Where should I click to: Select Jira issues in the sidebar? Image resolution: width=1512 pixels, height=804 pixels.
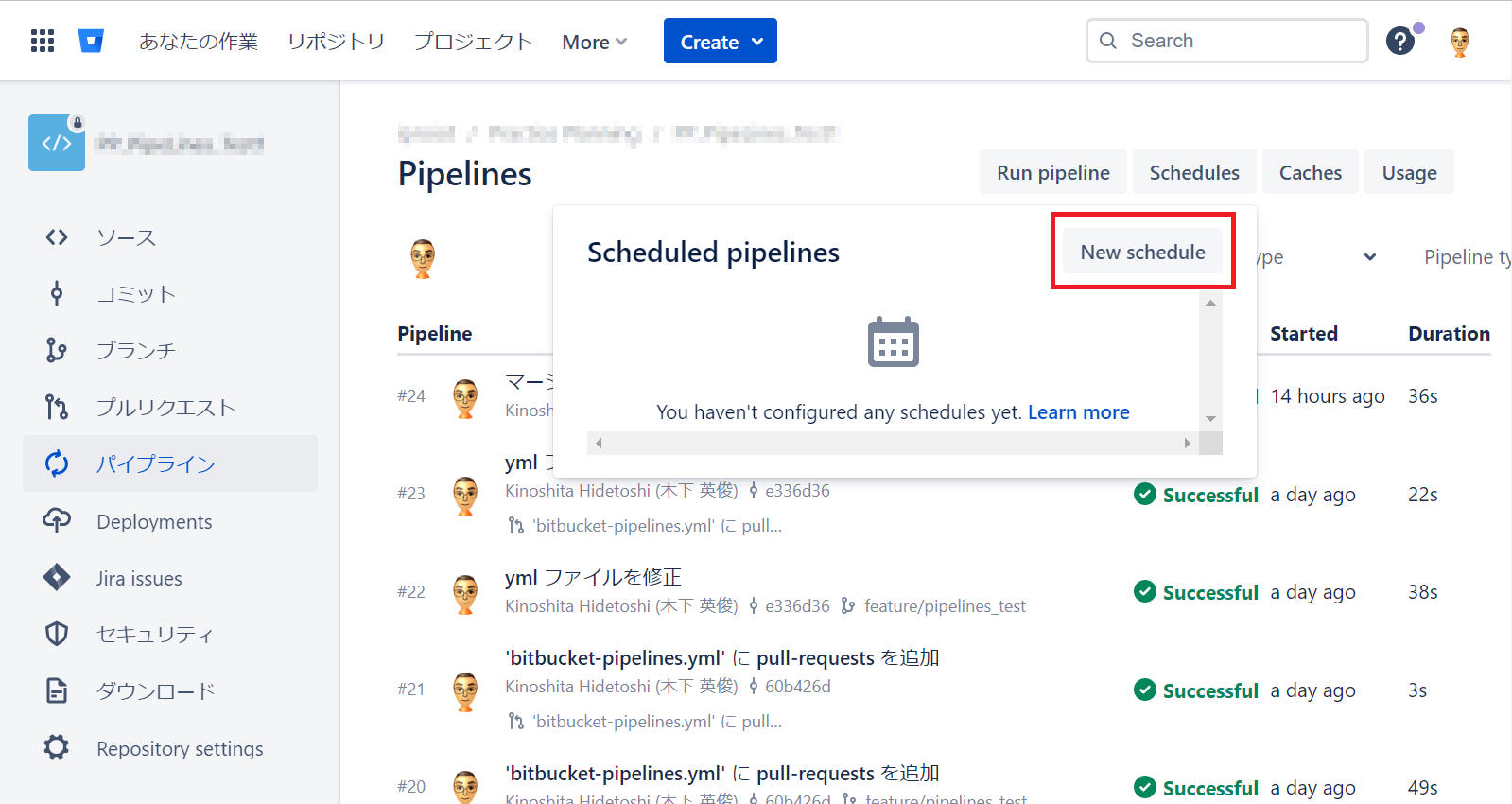pos(170,578)
